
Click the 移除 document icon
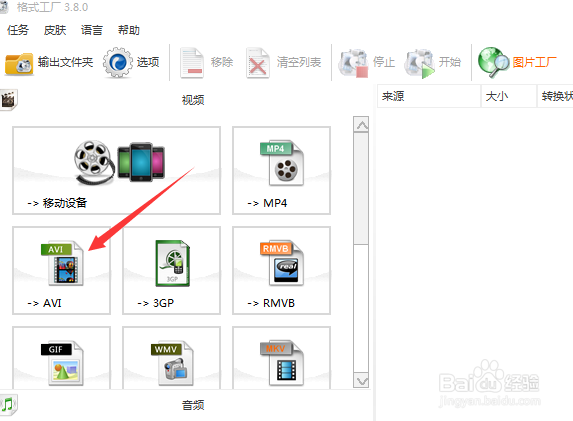[x=191, y=63]
